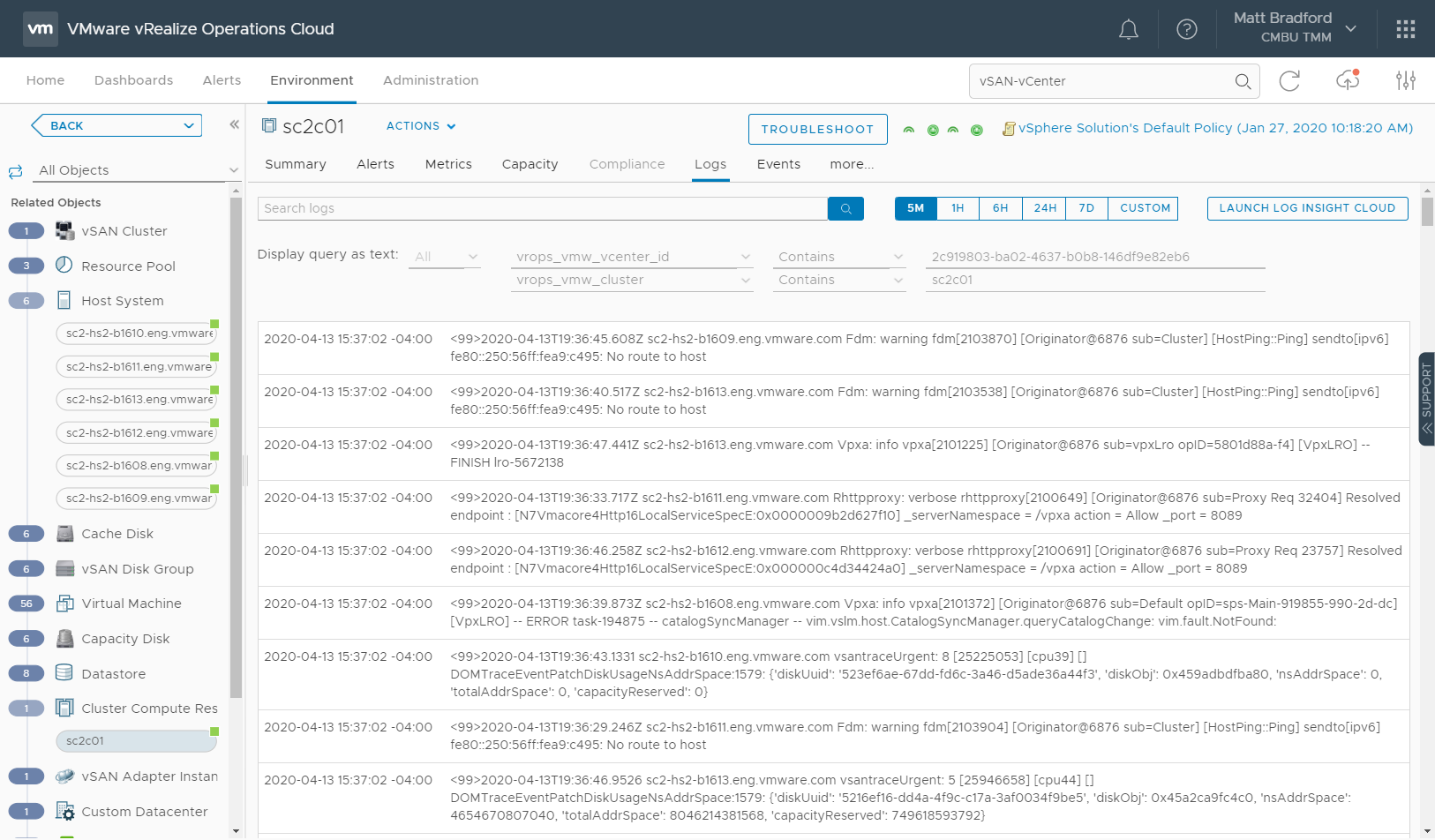Open the BACK dropdown
This screenshot has height=840, width=1435.
(116, 125)
